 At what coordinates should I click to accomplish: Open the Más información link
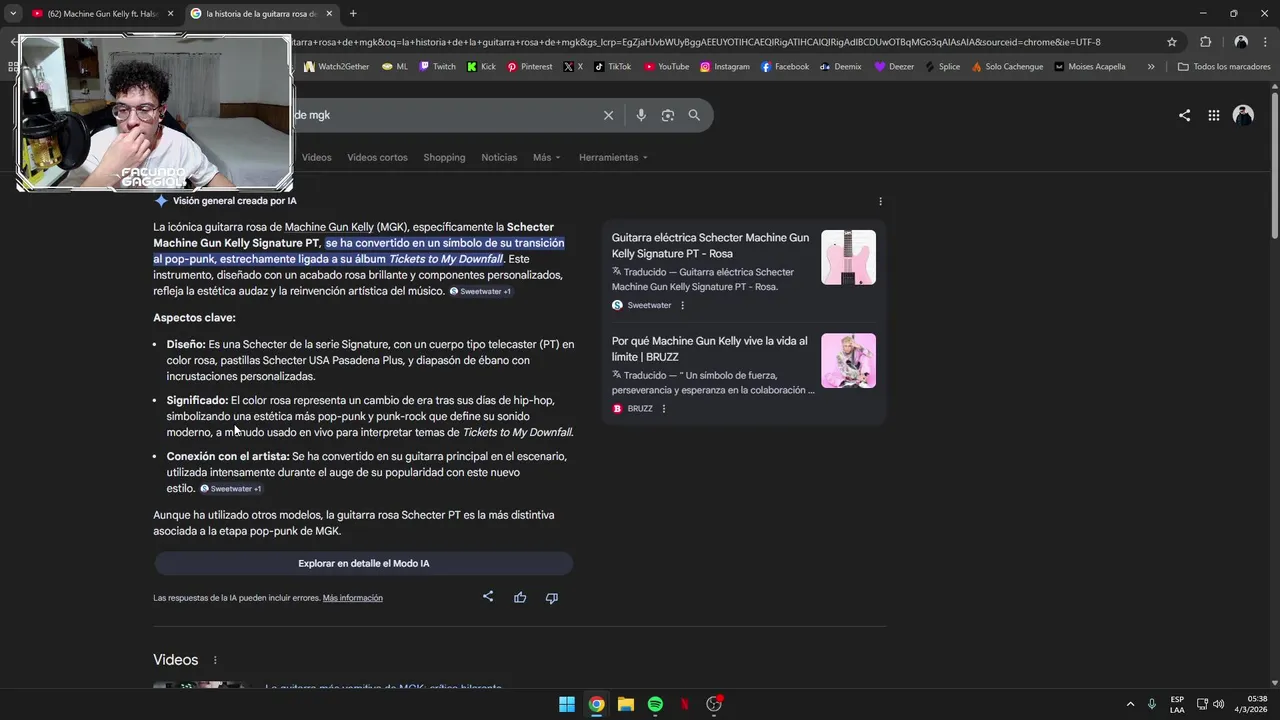tap(353, 598)
